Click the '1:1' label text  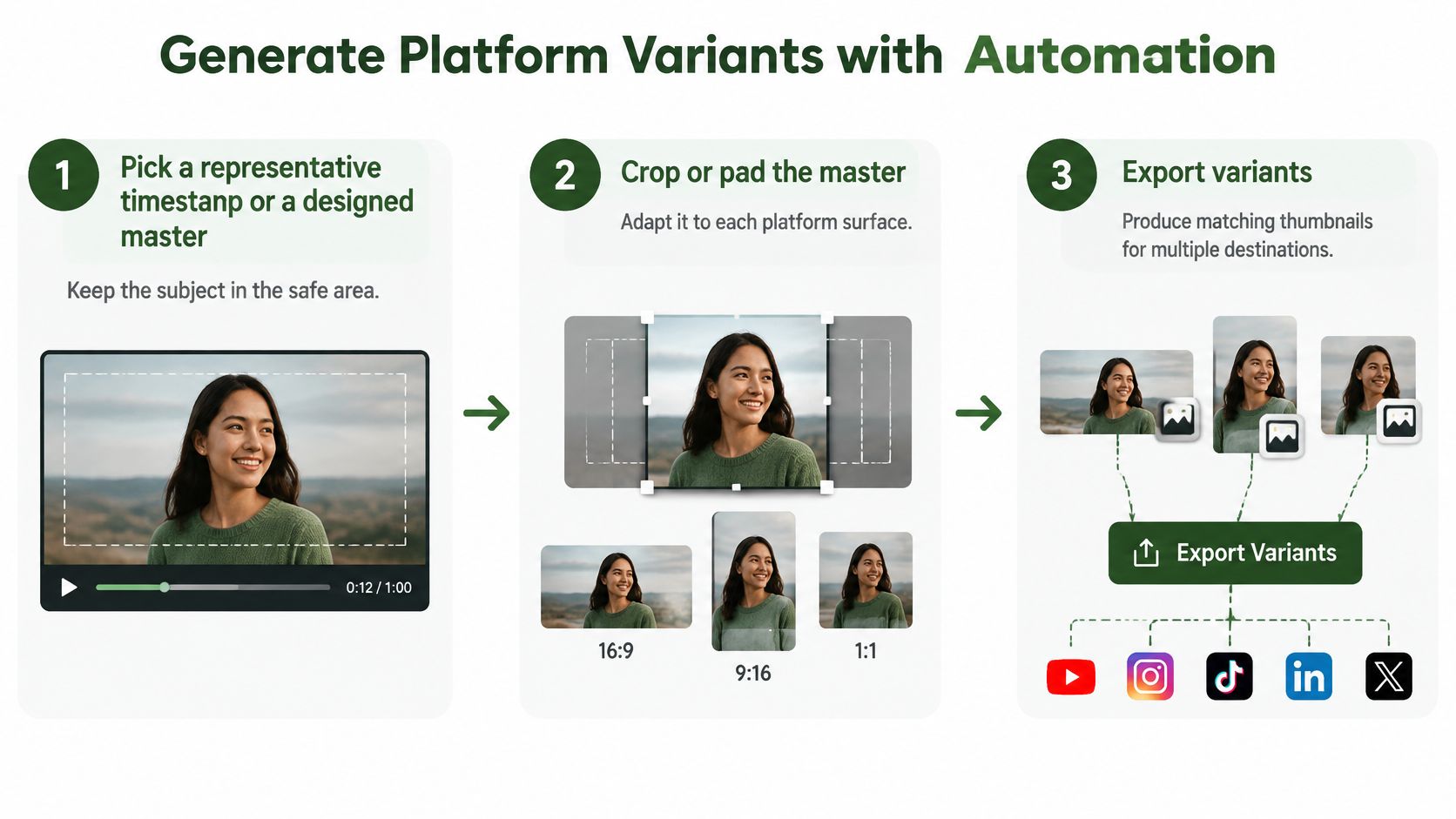866,651
